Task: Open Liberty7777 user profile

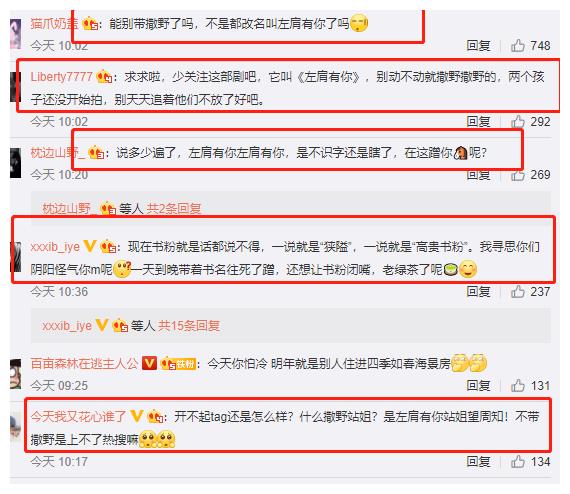Action: [61, 77]
